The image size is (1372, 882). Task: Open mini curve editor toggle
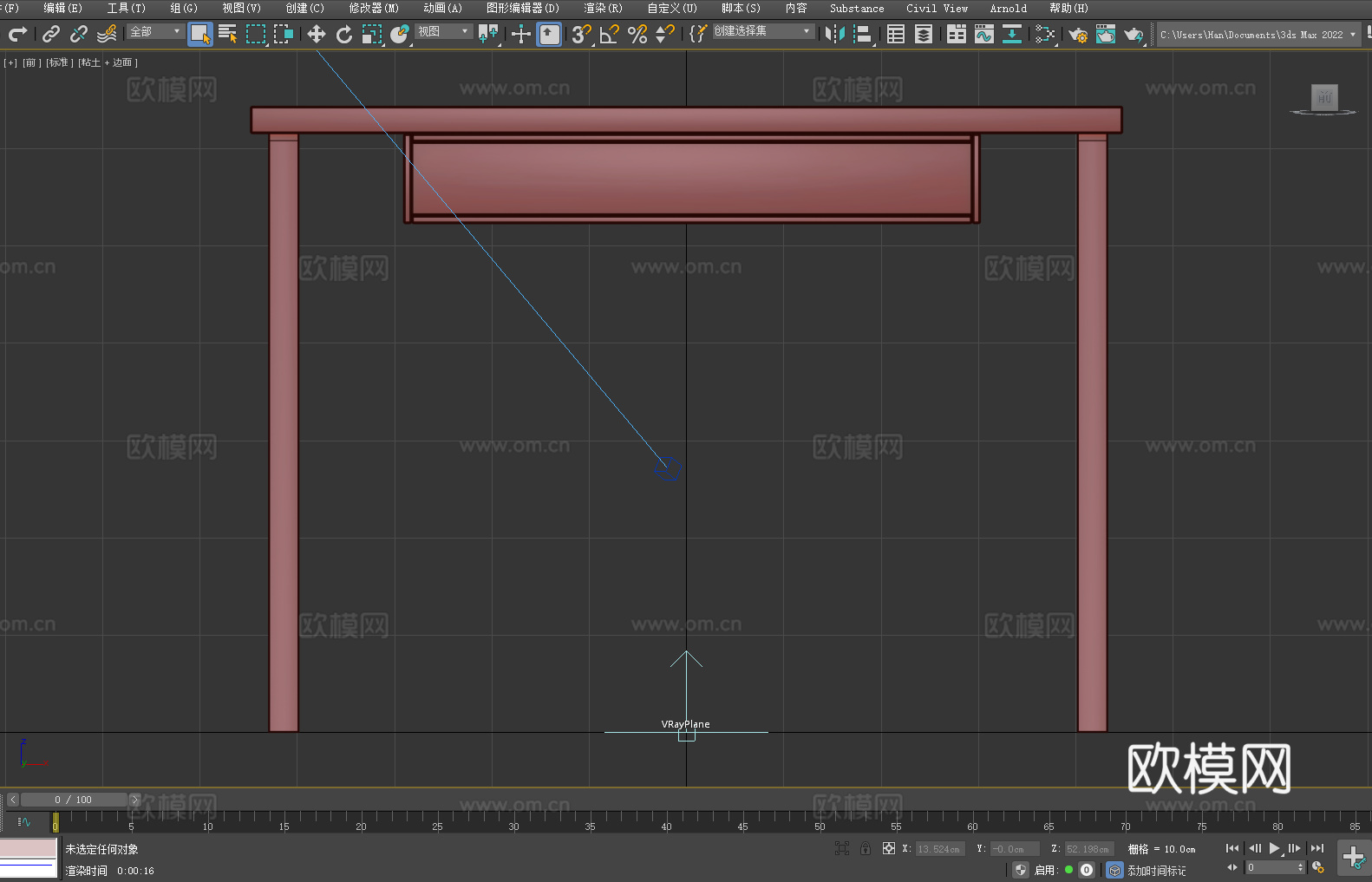point(24,821)
